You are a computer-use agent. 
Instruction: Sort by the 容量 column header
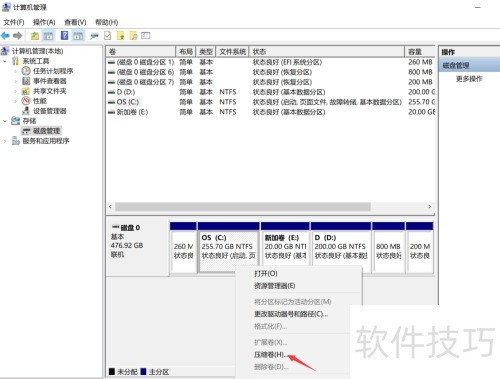coord(420,52)
